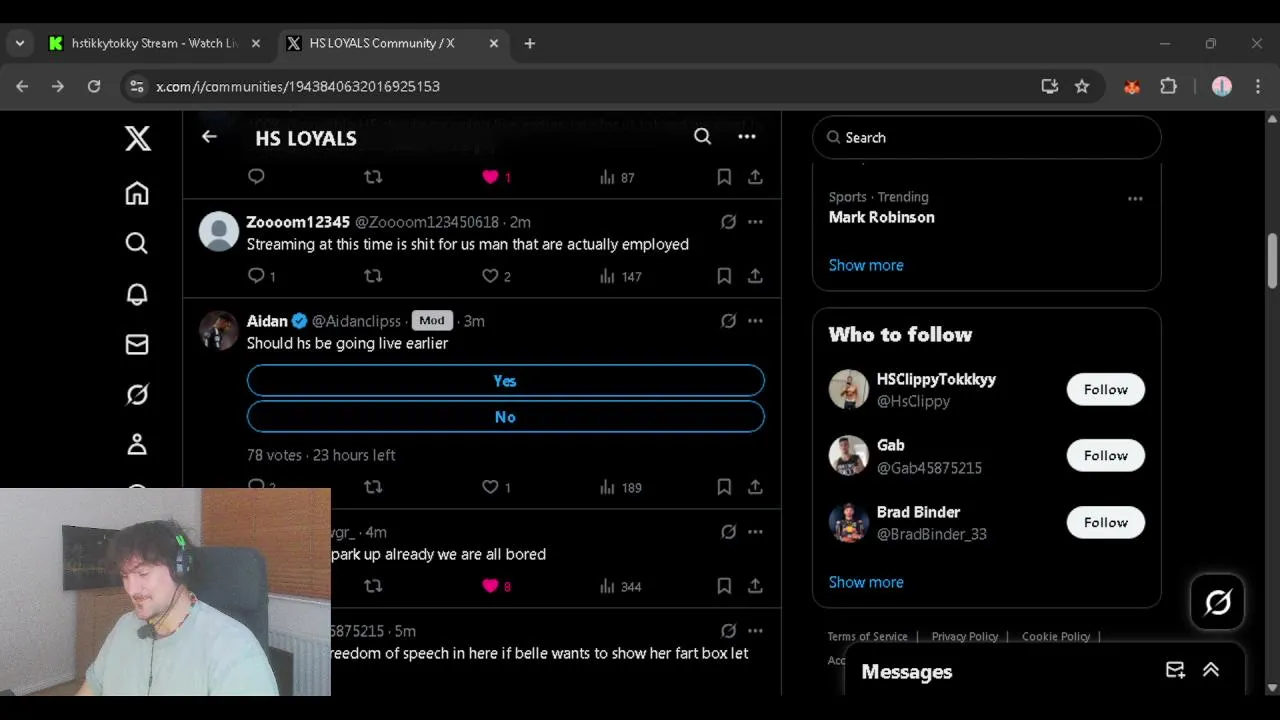Open more menu on Aidan's post

[755, 321]
